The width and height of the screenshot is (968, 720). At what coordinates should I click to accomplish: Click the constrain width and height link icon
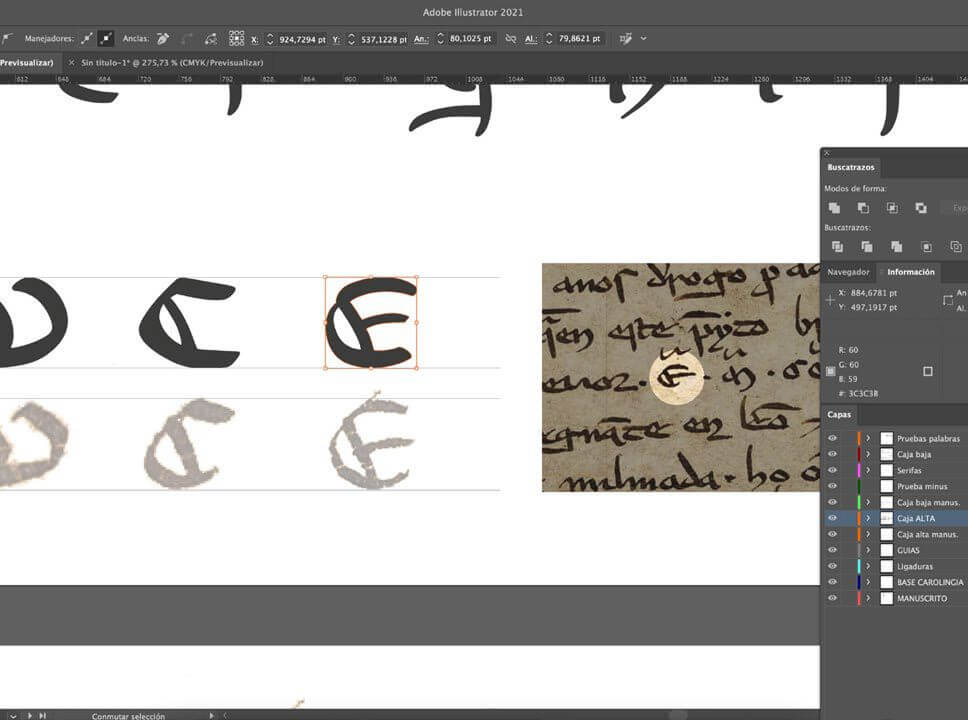(x=510, y=39)
